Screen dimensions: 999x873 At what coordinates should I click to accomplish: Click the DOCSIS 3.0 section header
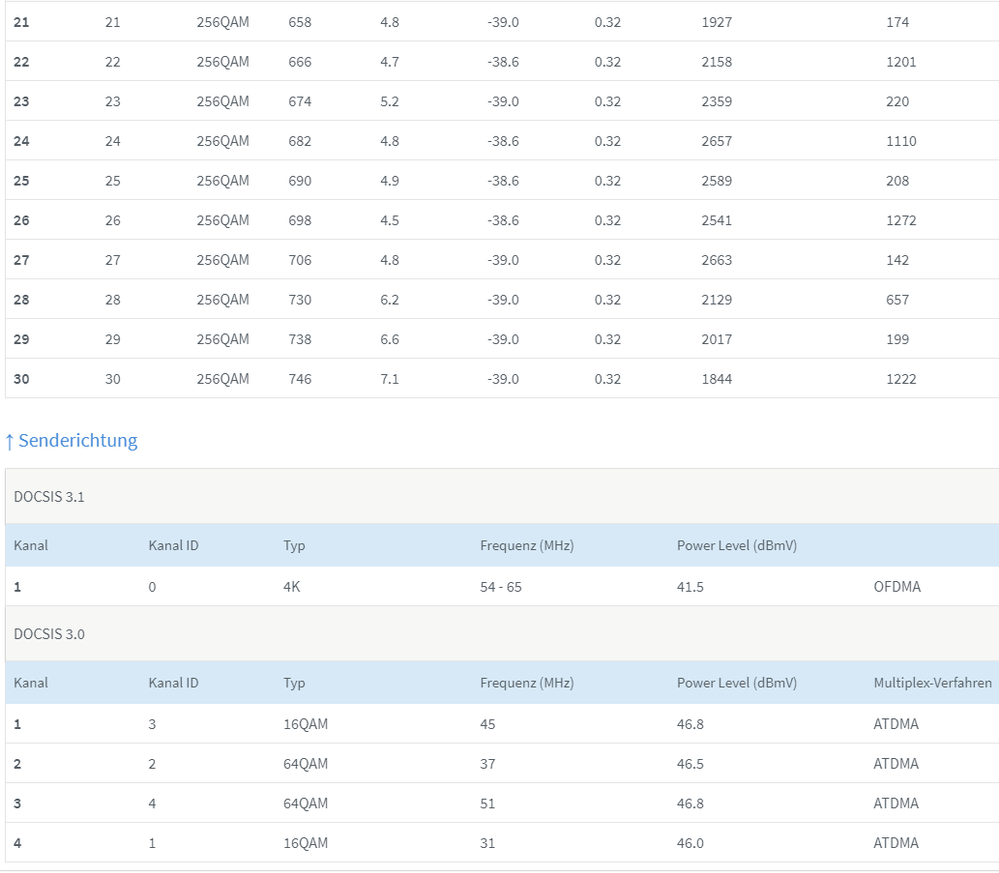(49, 634)
